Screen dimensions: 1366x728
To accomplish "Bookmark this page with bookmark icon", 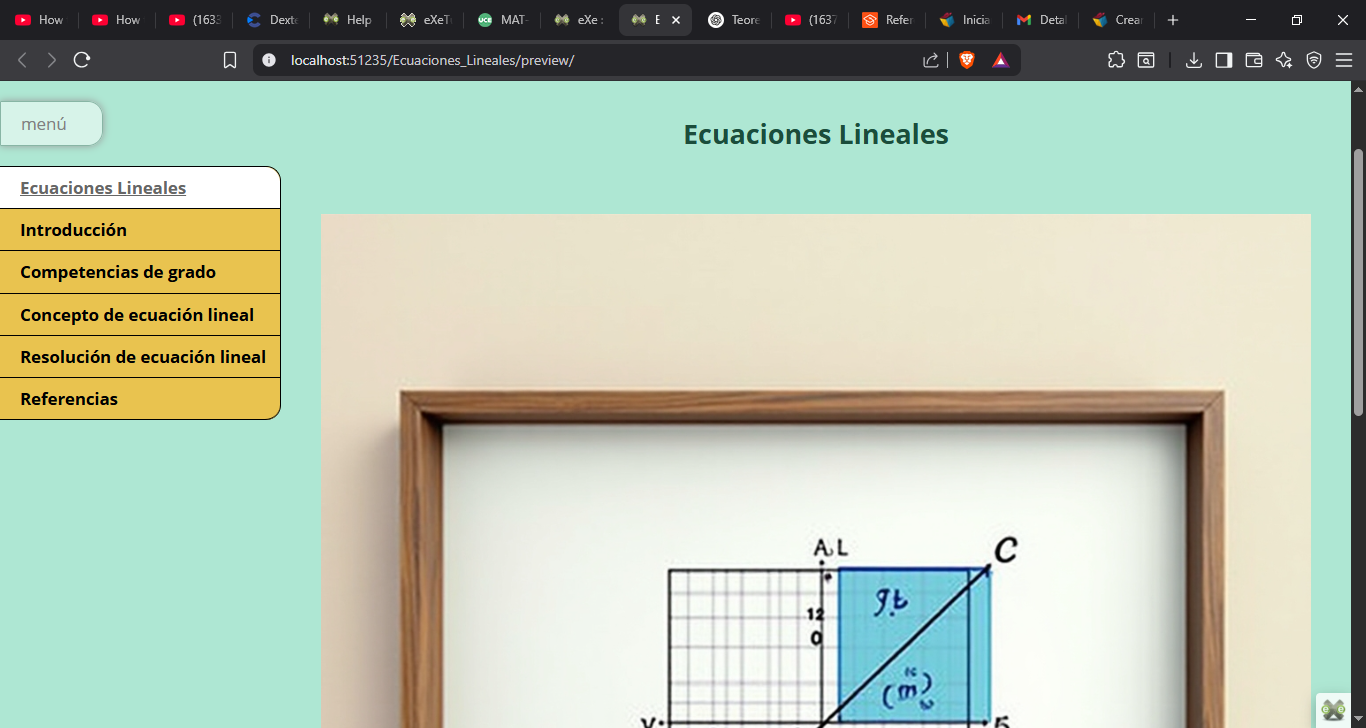I will [x=230, y=60].
